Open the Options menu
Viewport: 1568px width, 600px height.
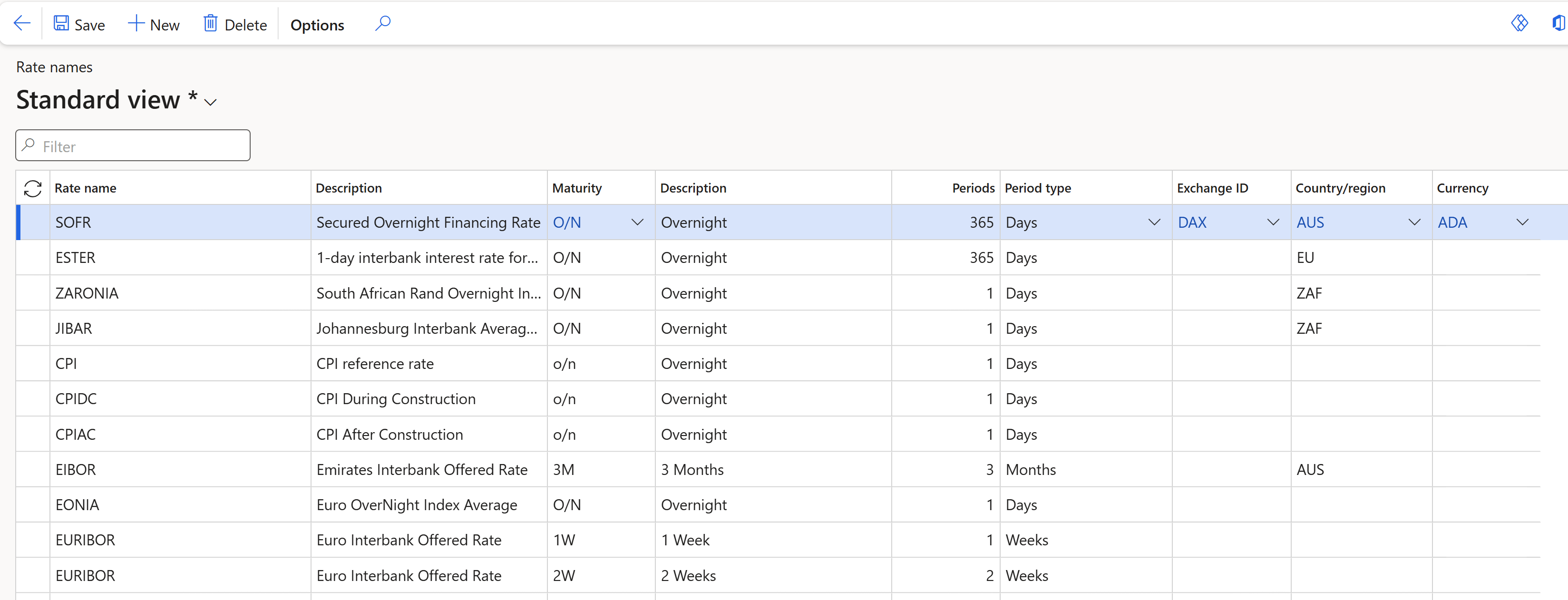tap(317, 25)
